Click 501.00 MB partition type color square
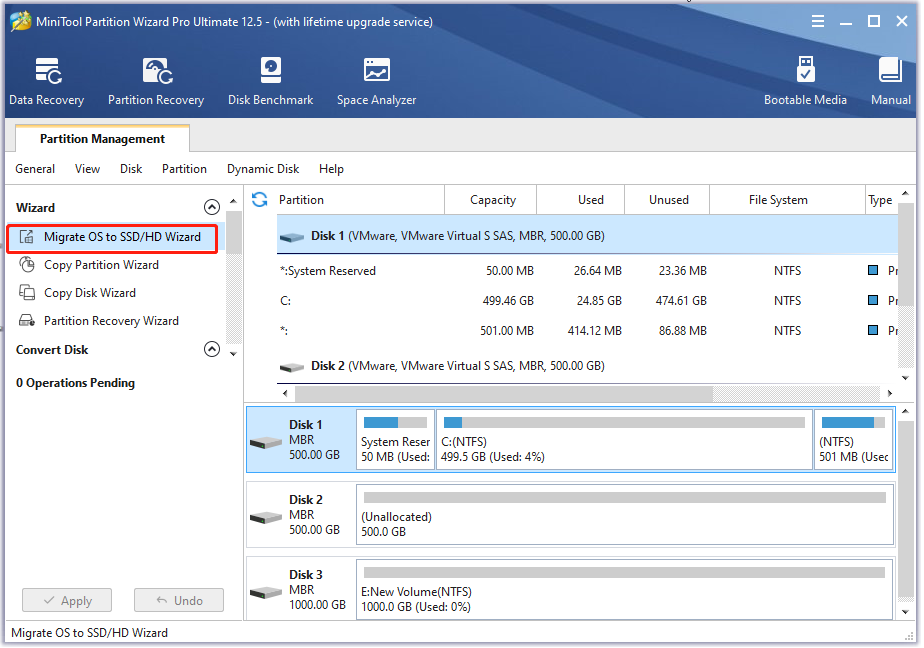924x648 pixels. point(873,330)
